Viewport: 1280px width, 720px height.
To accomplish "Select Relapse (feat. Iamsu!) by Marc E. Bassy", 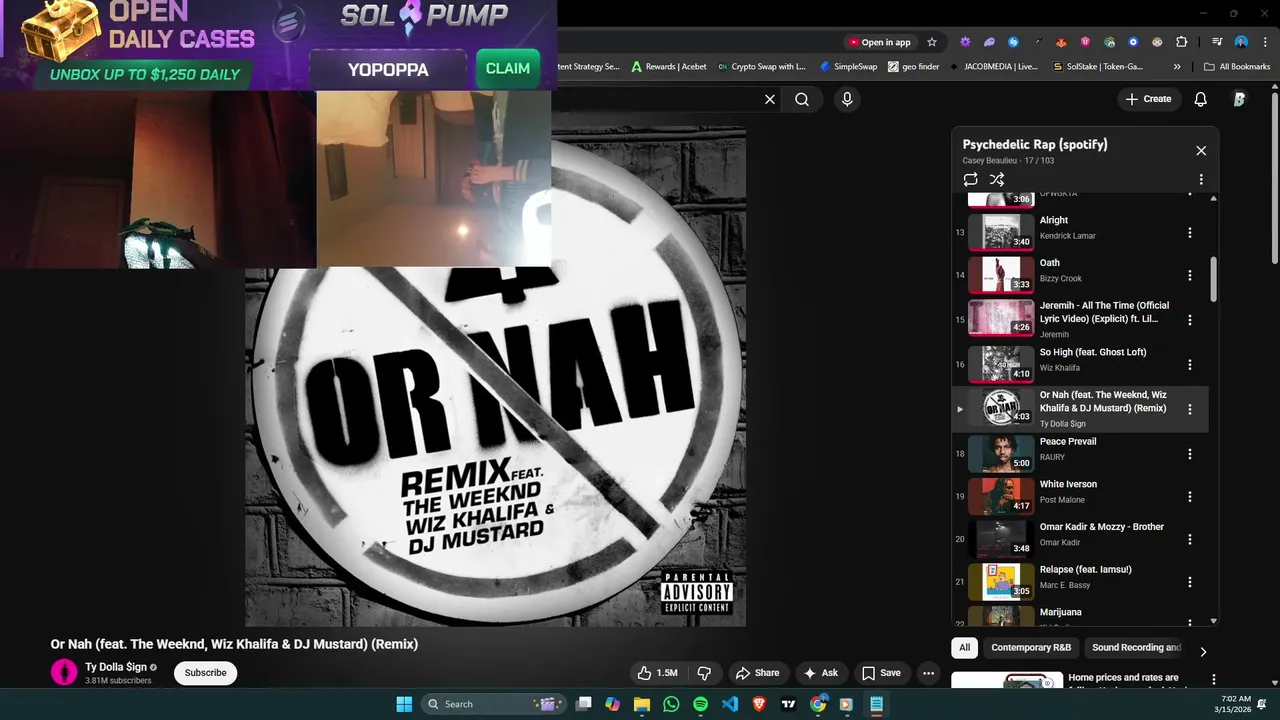I will click(1078, 581).
